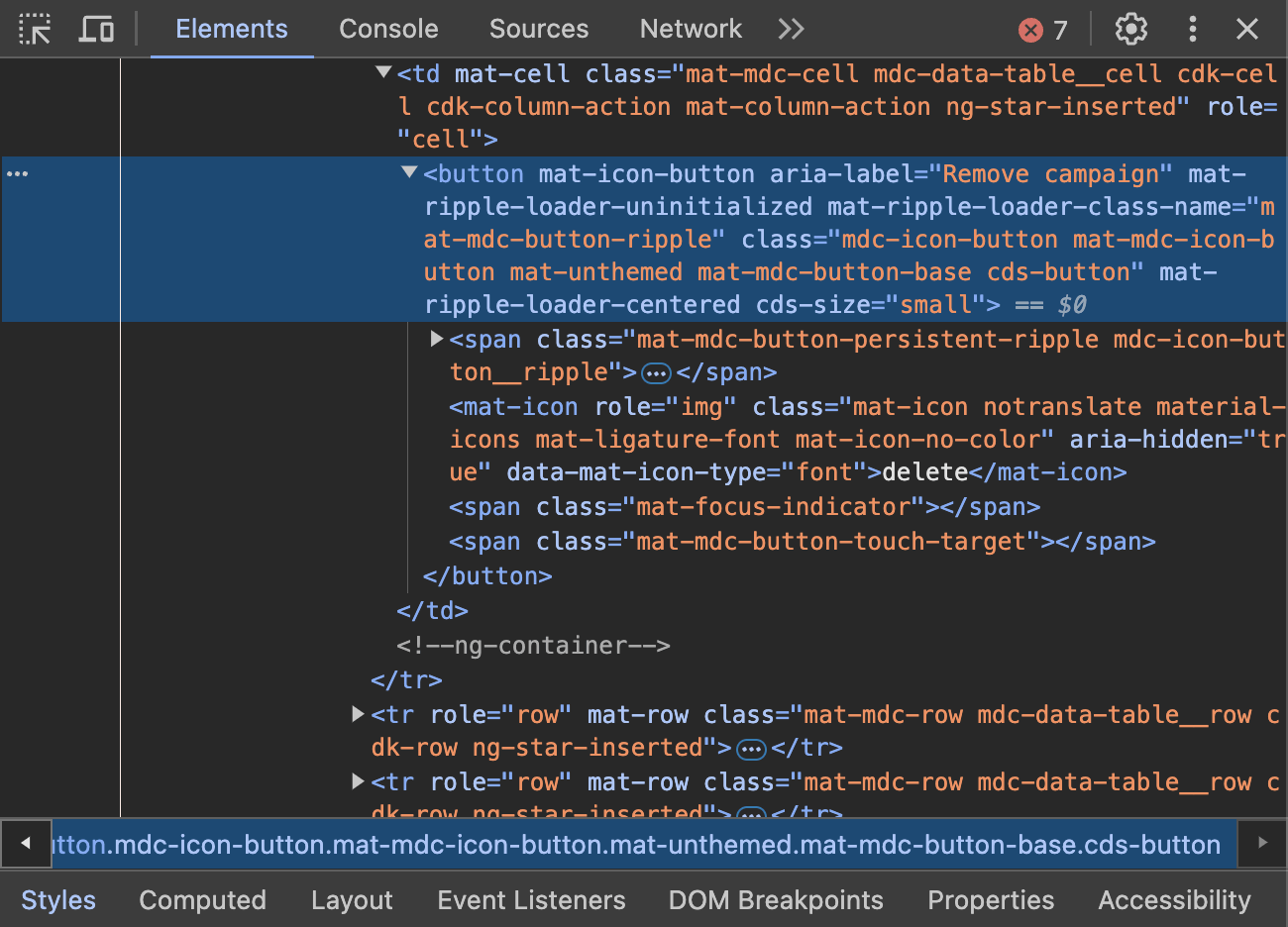The width and height of the screenshot is (1288, 927).
Task: Select the closing </td> tag line
Action: coord(432,611)
